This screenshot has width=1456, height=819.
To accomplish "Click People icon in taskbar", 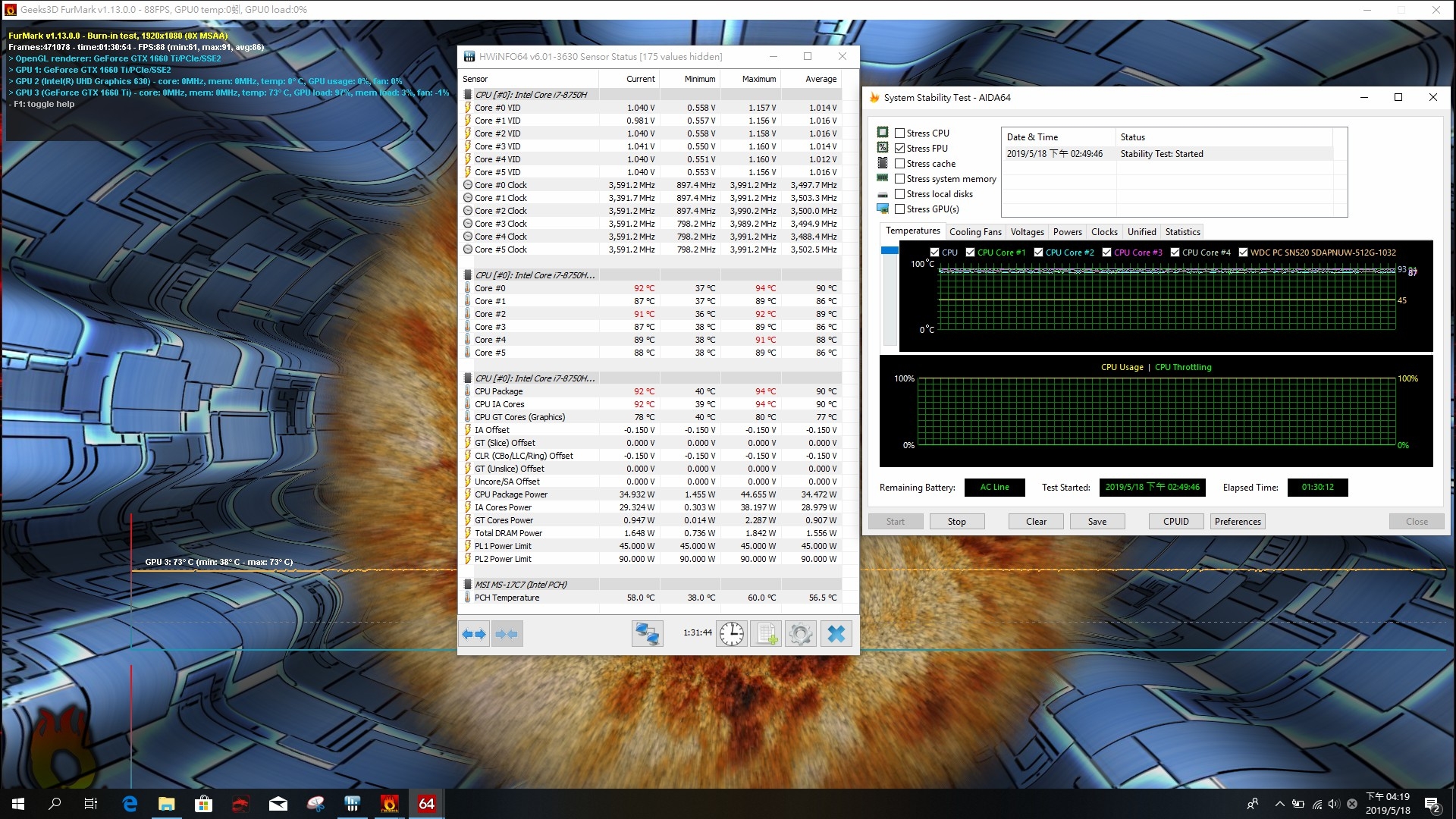I will 1253,804.
